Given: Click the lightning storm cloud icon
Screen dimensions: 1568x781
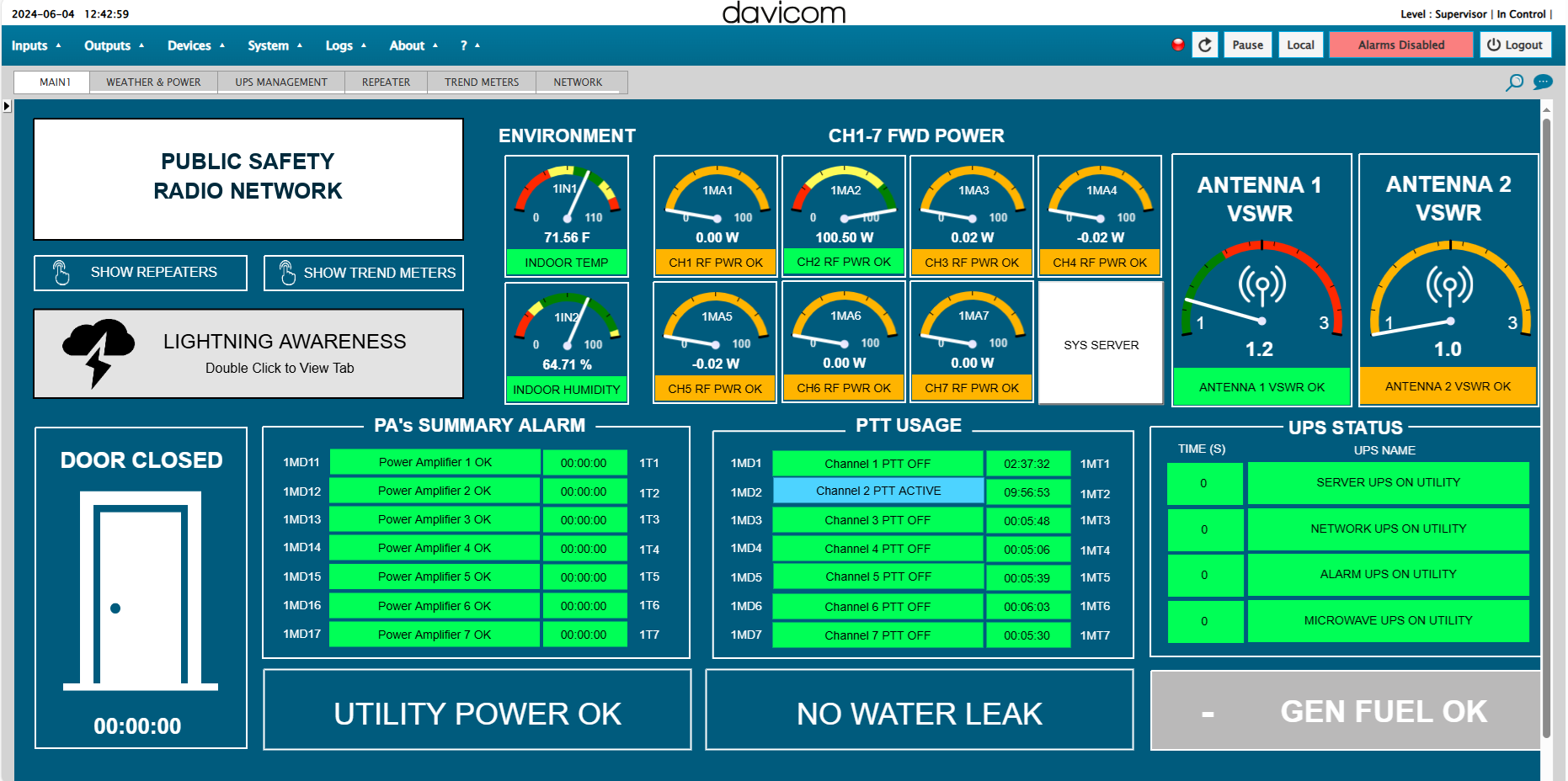Looking at the screenshot, I should coord(99,353).
